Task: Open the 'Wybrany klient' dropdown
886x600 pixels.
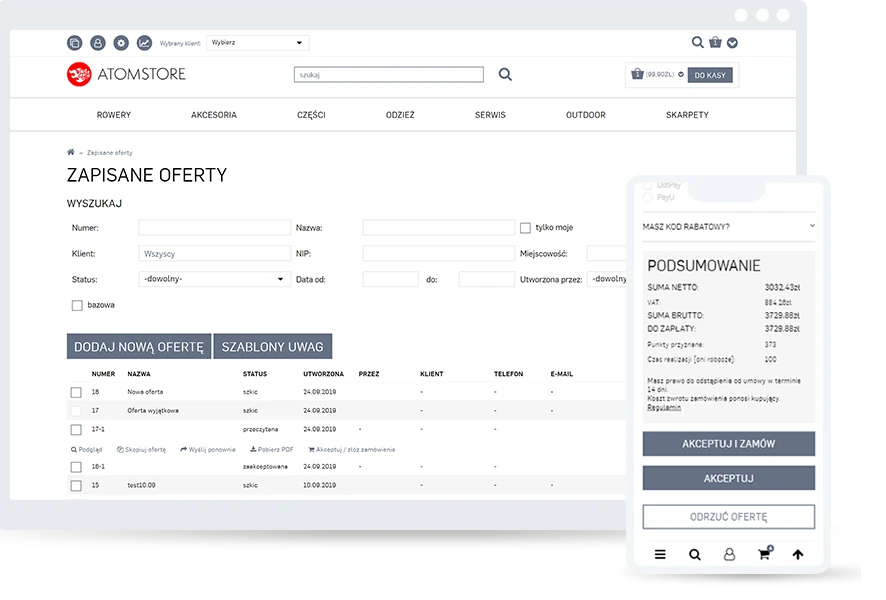Action: tap(258, 43)
